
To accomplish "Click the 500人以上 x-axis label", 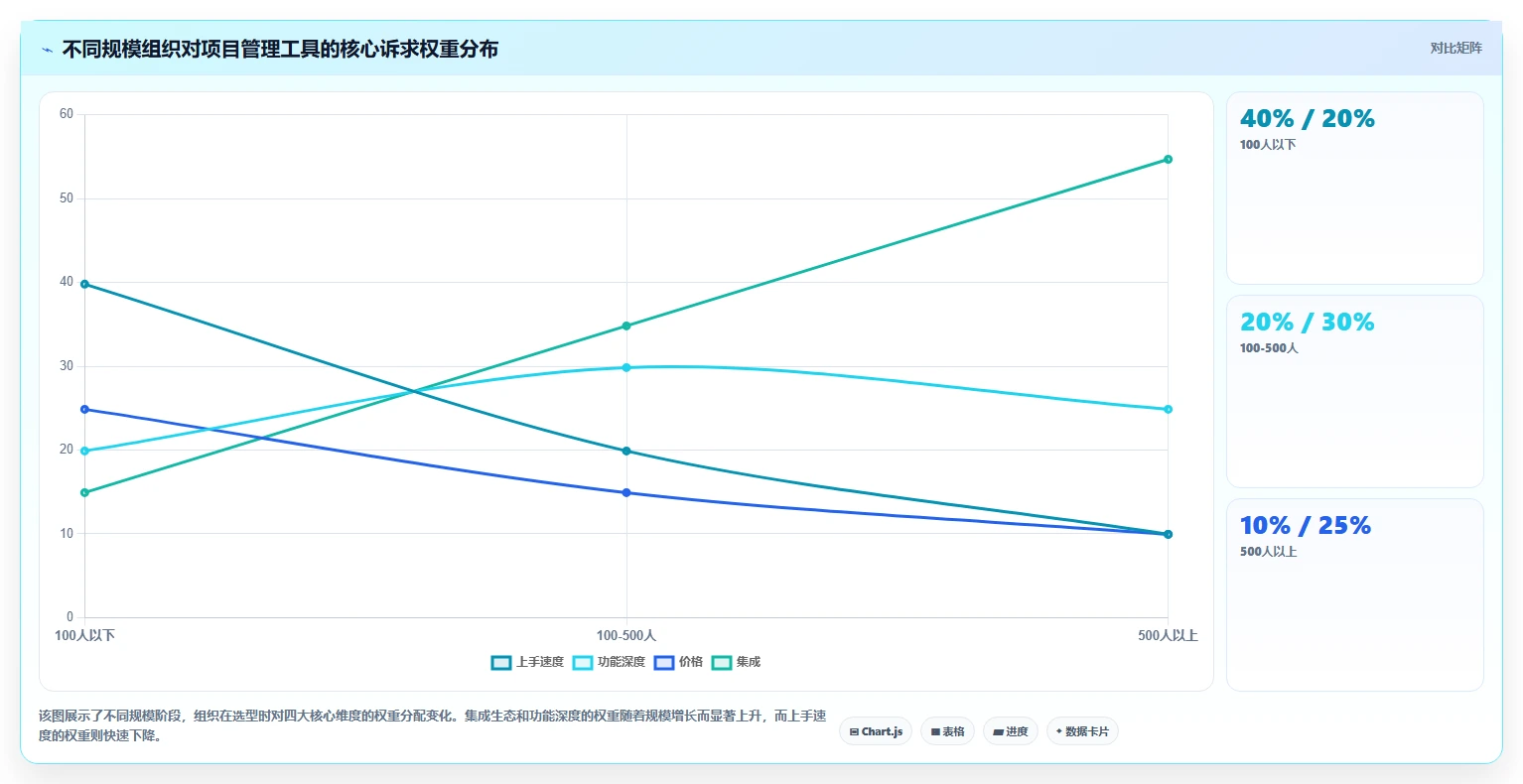I will coord(1168,635).
